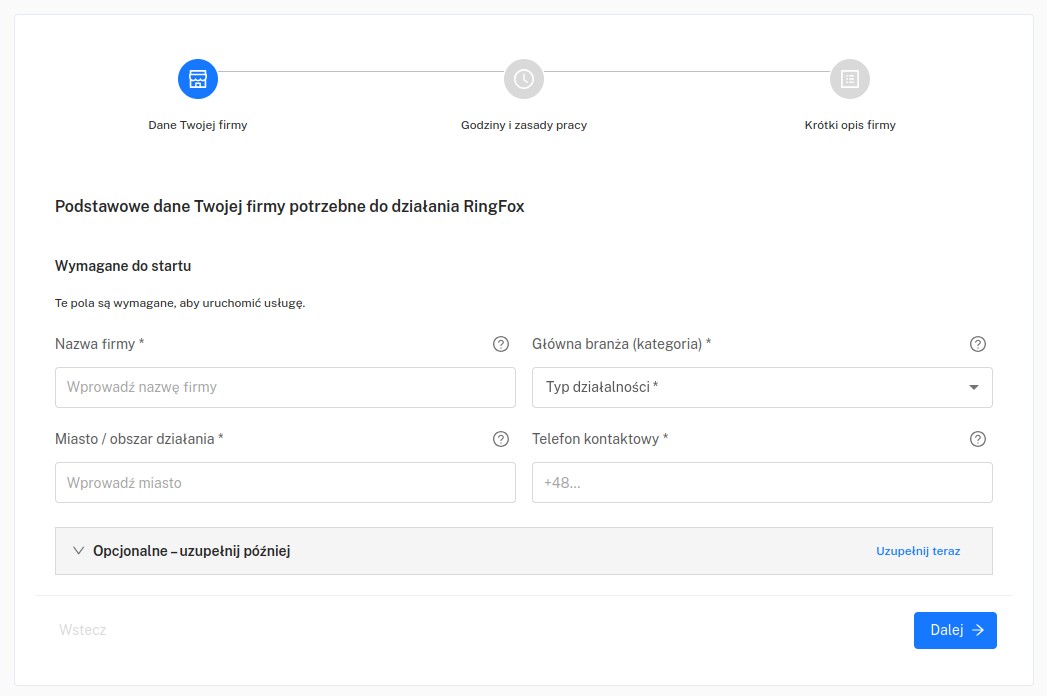
Task: Focus the Wprowadź nazwę firmy input
Action: 285,387
